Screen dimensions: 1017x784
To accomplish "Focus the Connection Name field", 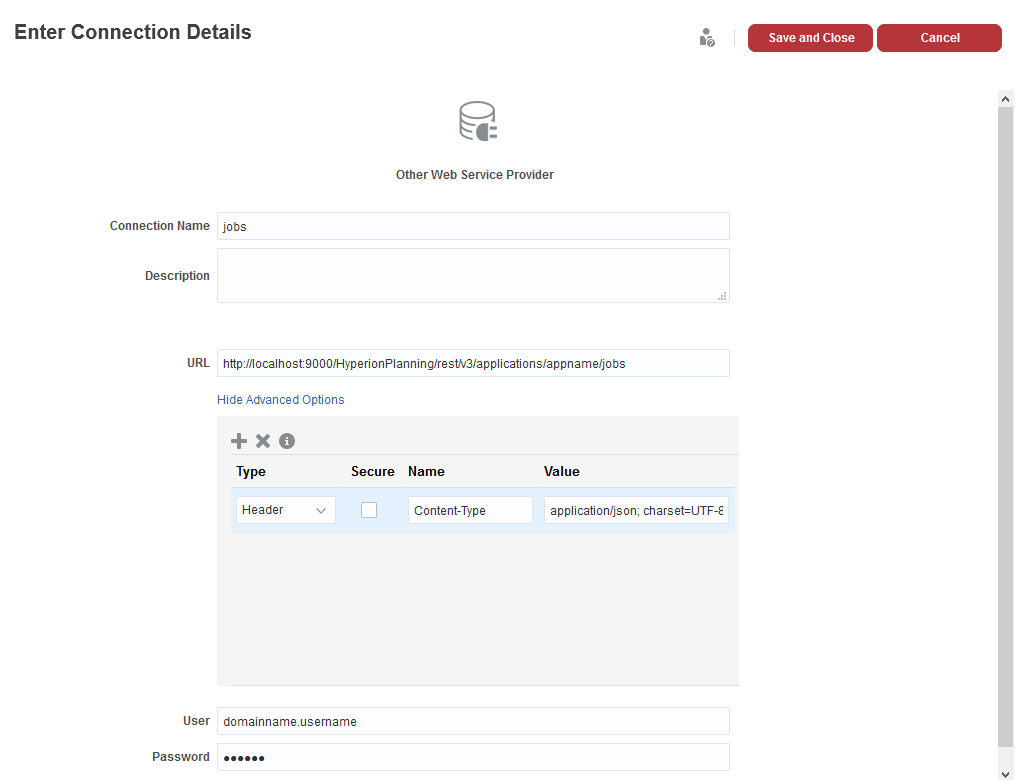I will (473, 226).
